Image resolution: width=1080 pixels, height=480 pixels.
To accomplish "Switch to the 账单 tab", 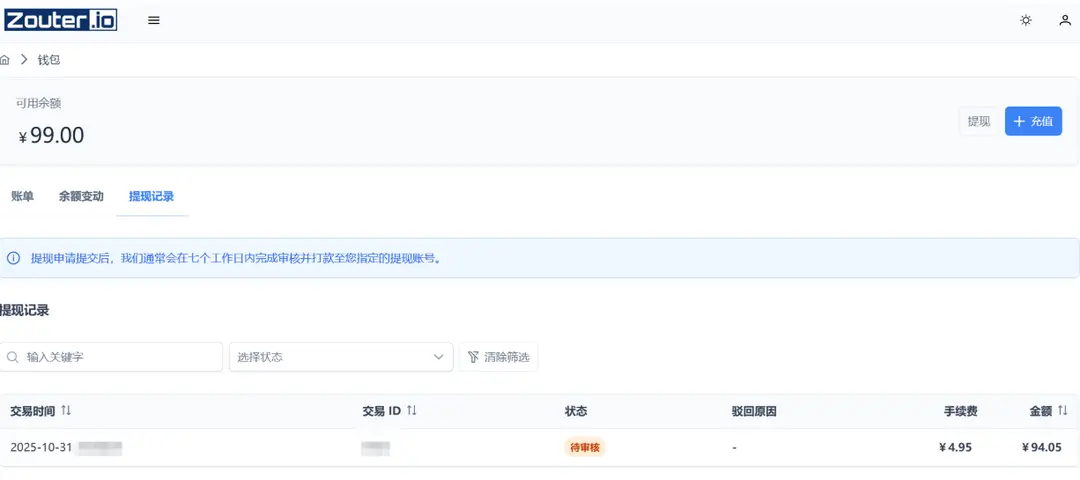I will (x=22, y=196).
